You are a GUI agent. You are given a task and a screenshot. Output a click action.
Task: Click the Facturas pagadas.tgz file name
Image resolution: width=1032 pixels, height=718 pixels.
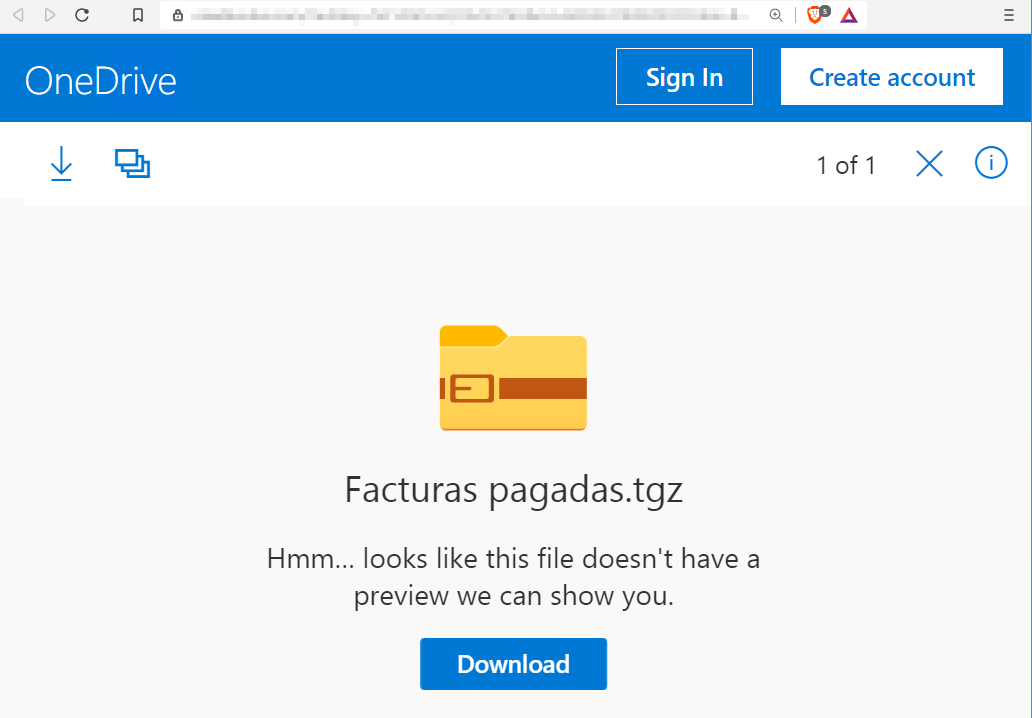coord(513,490)
